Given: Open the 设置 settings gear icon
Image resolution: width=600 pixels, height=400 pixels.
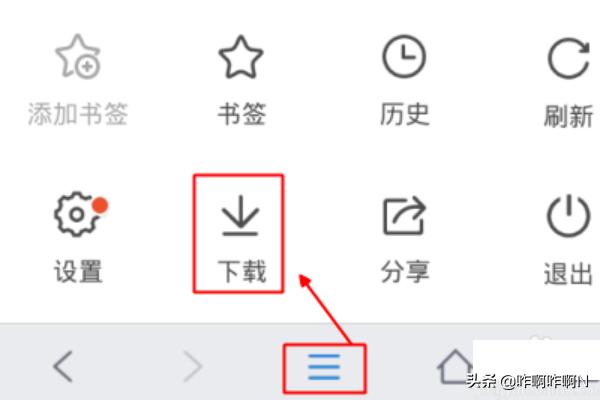Looking at the screenshot, I should (77, 214).
